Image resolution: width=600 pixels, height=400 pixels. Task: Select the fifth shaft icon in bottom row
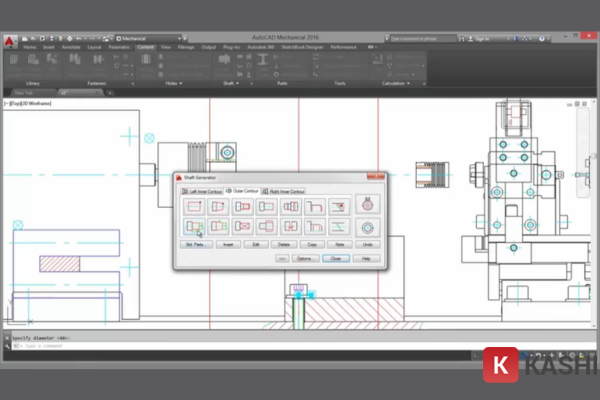point(290,226)
